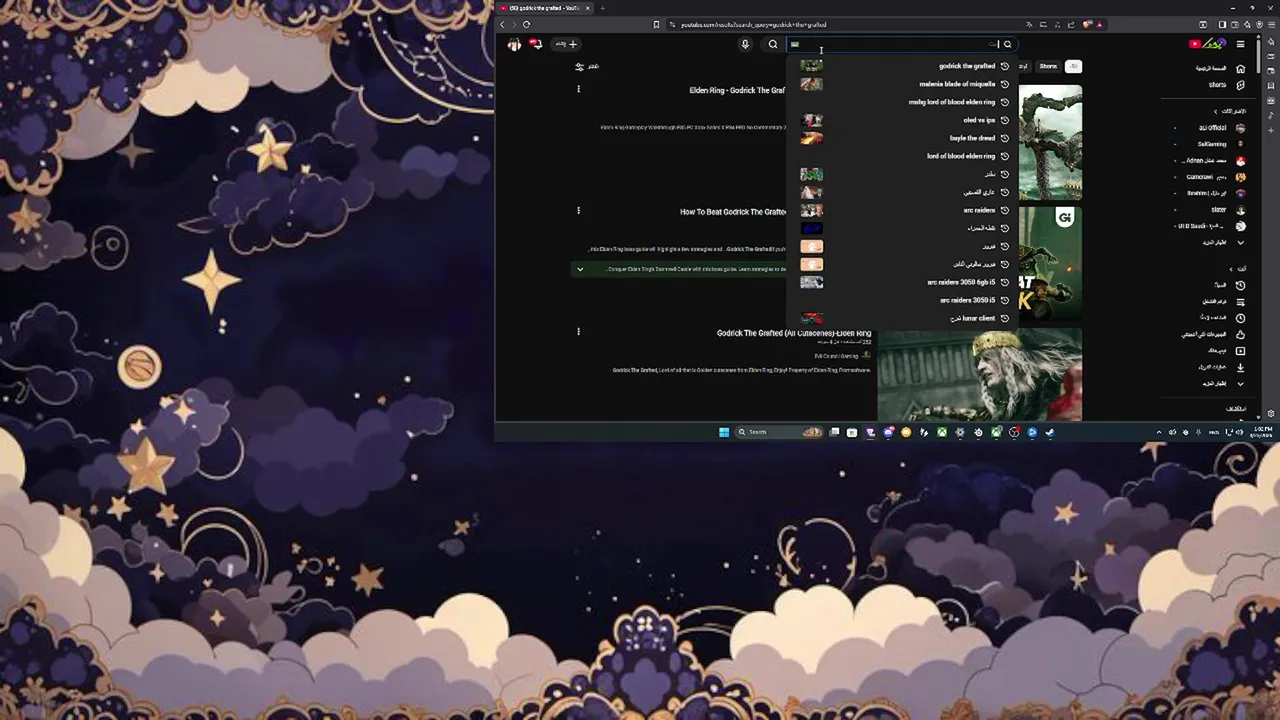Open the crowned Godrick cutscene thumbnail

(980, 374)
